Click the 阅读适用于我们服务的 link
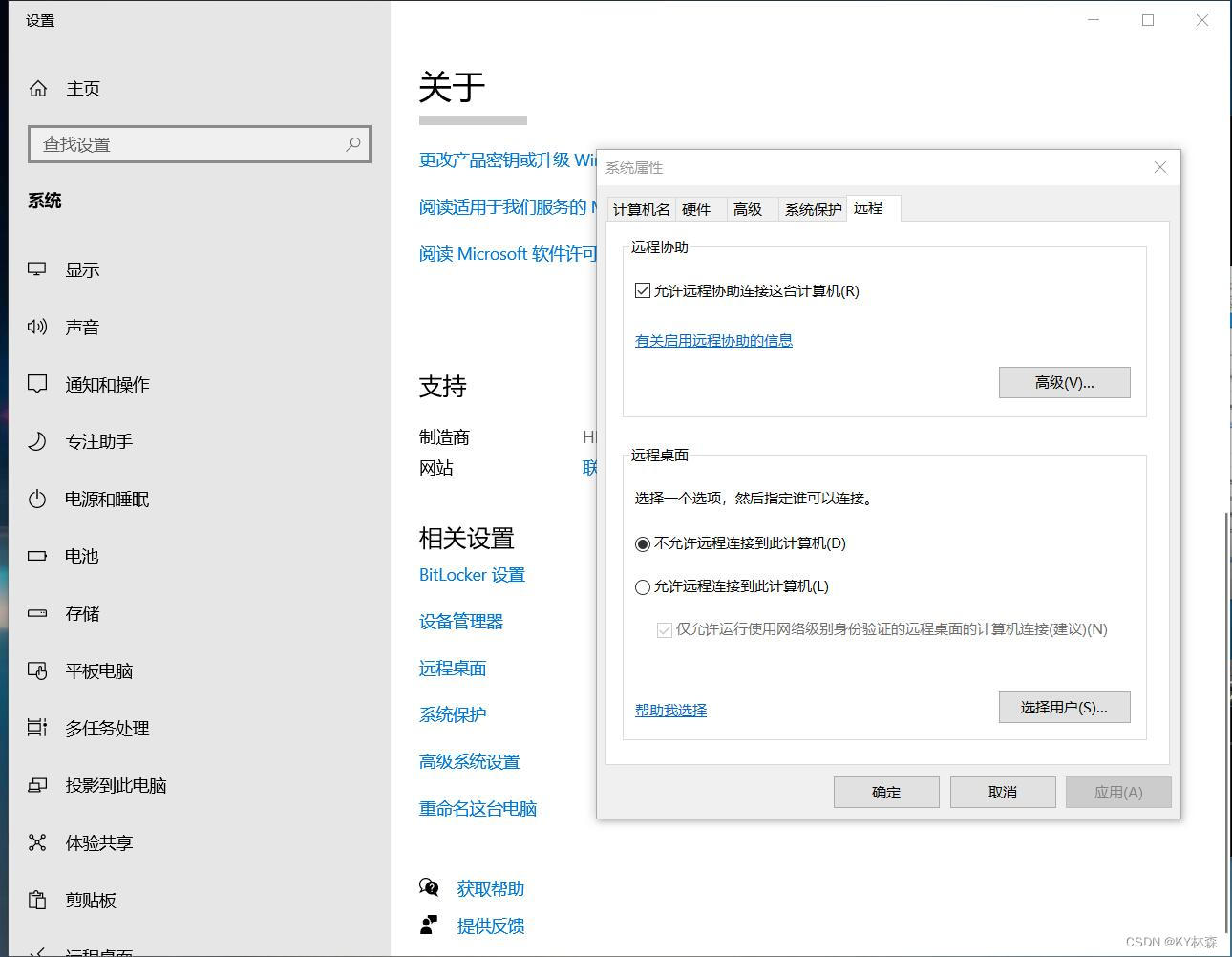Image resolution: width=1232 pixels, height=957 pixels. coord(507,206)
